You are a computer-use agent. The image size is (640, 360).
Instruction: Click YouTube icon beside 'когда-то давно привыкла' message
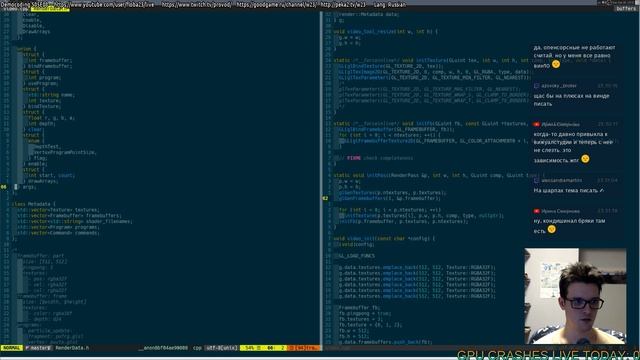(x=536, y=124)
